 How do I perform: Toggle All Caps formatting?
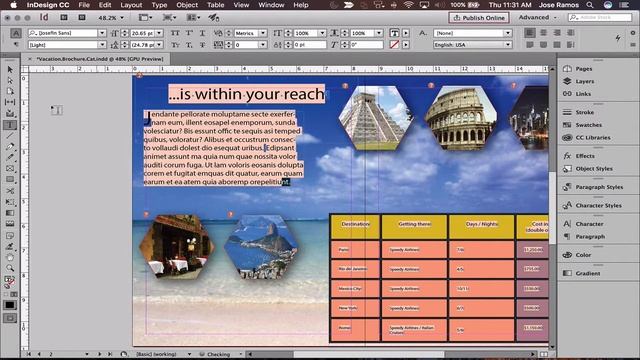[x=175, y=33]
